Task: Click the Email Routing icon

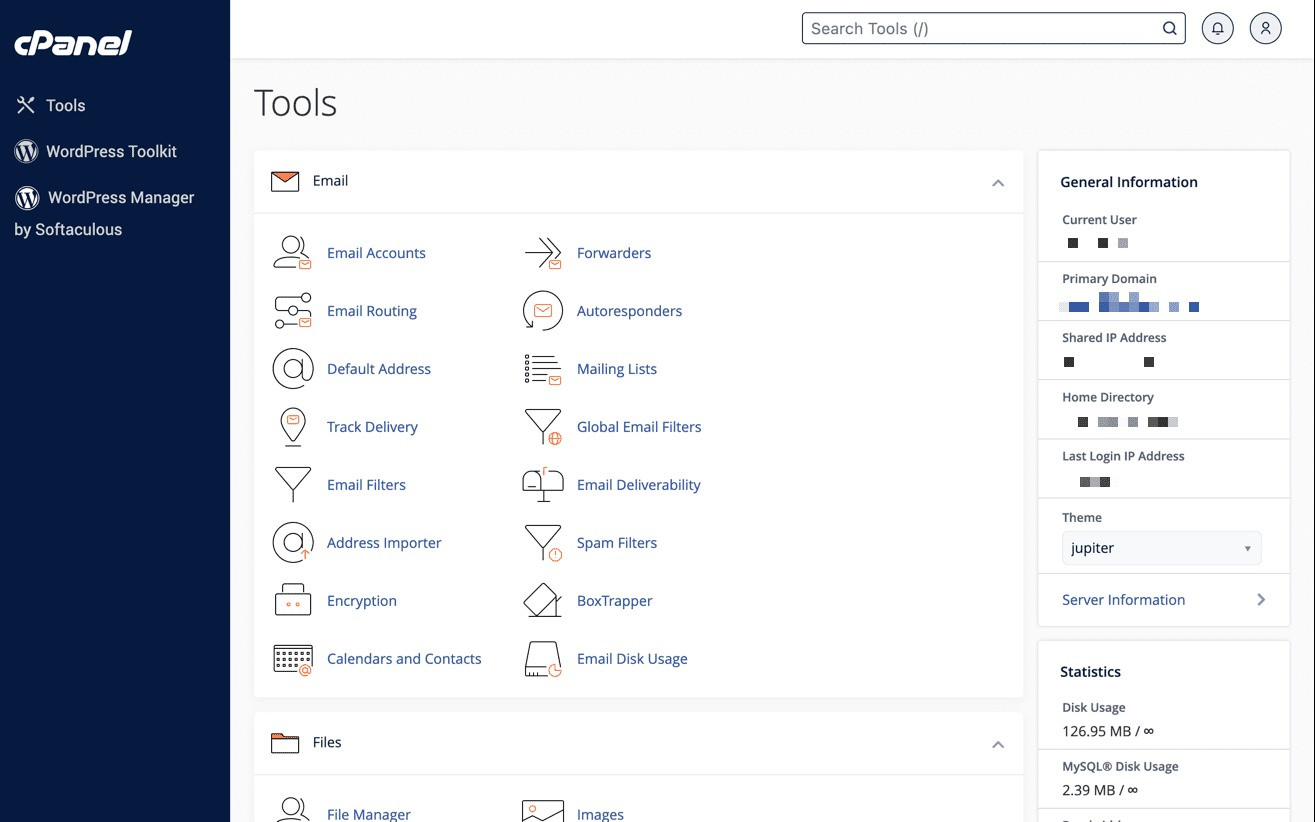Action: 292,311
